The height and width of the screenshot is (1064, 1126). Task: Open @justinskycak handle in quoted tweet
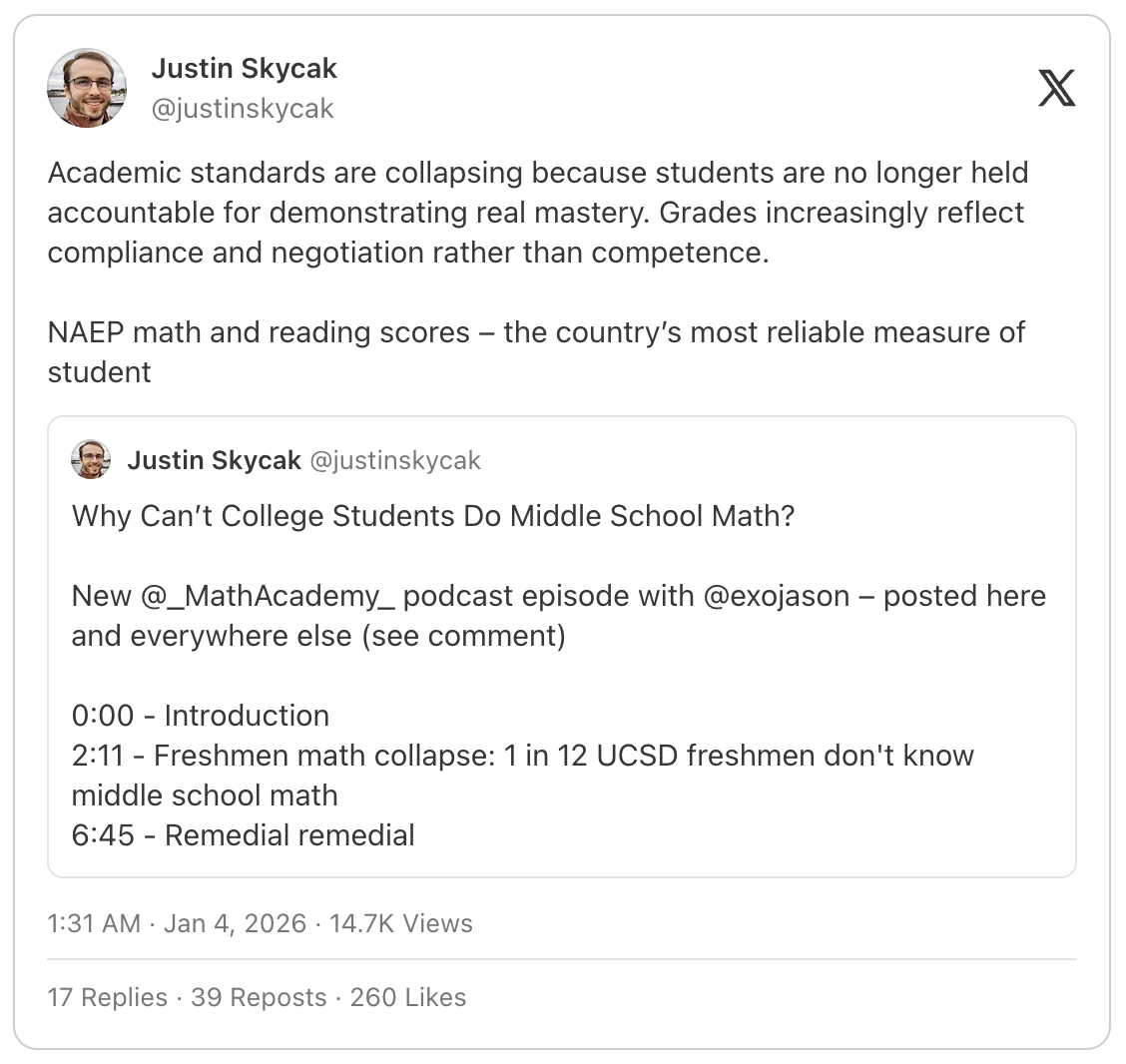395,460
